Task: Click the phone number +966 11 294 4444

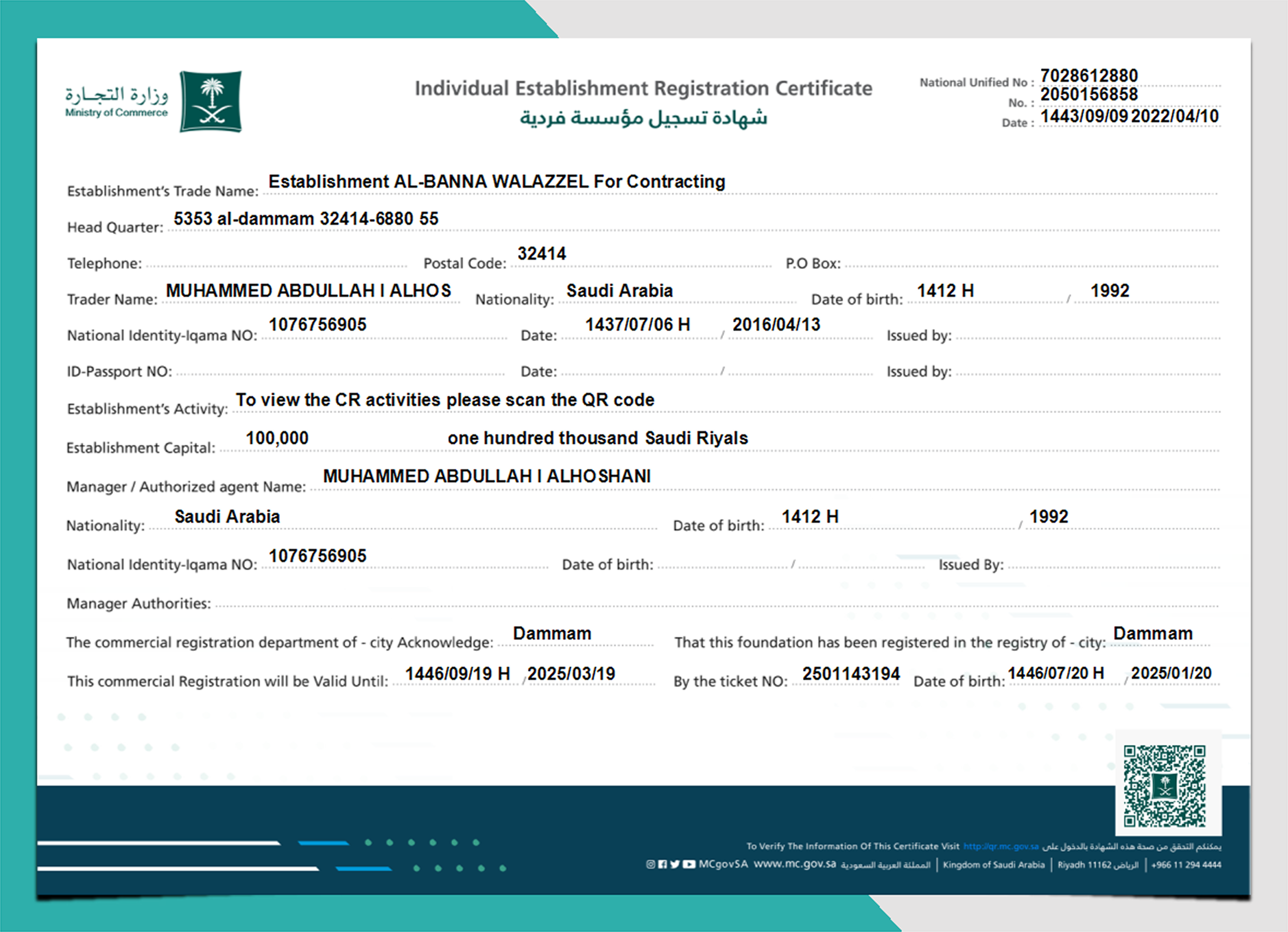Action: (1186, 865)
